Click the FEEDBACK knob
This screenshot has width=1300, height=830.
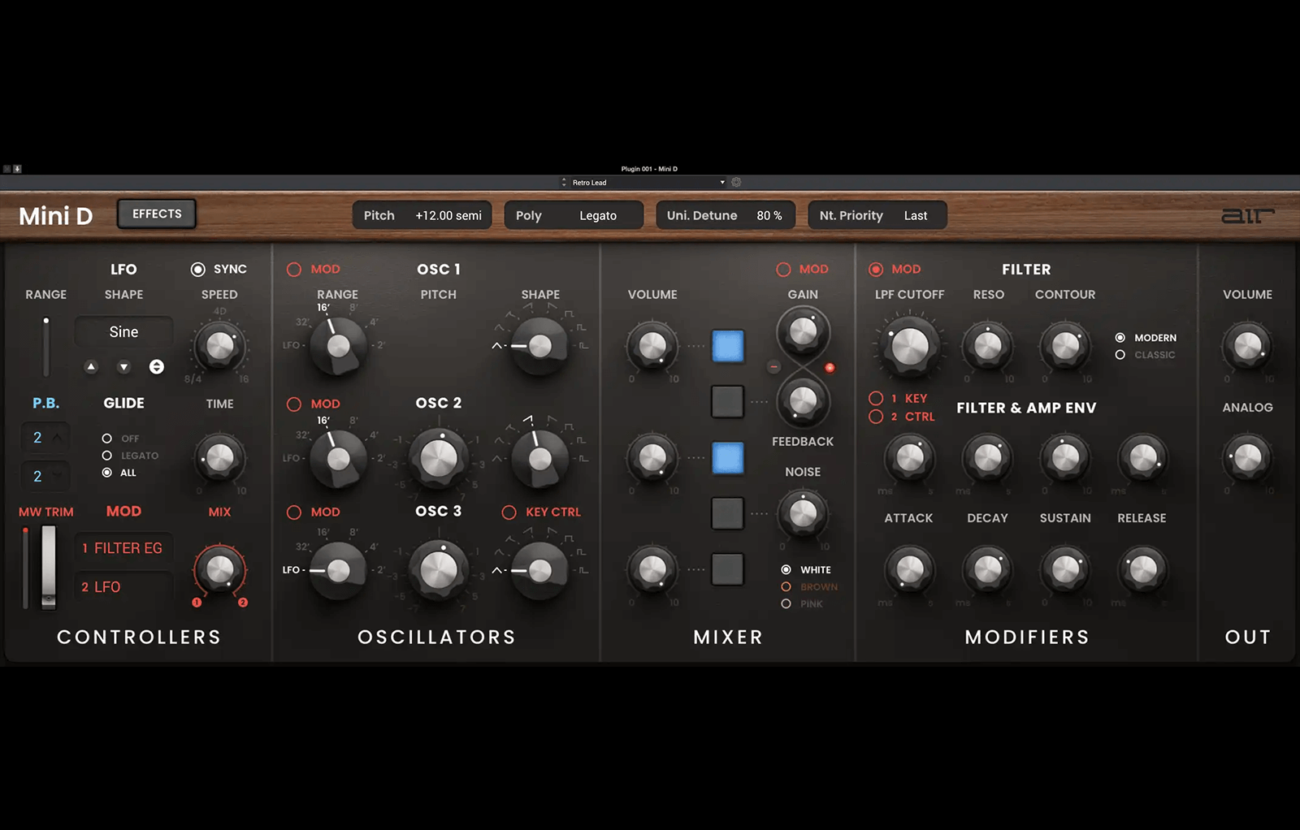click(x=802, y=401)
